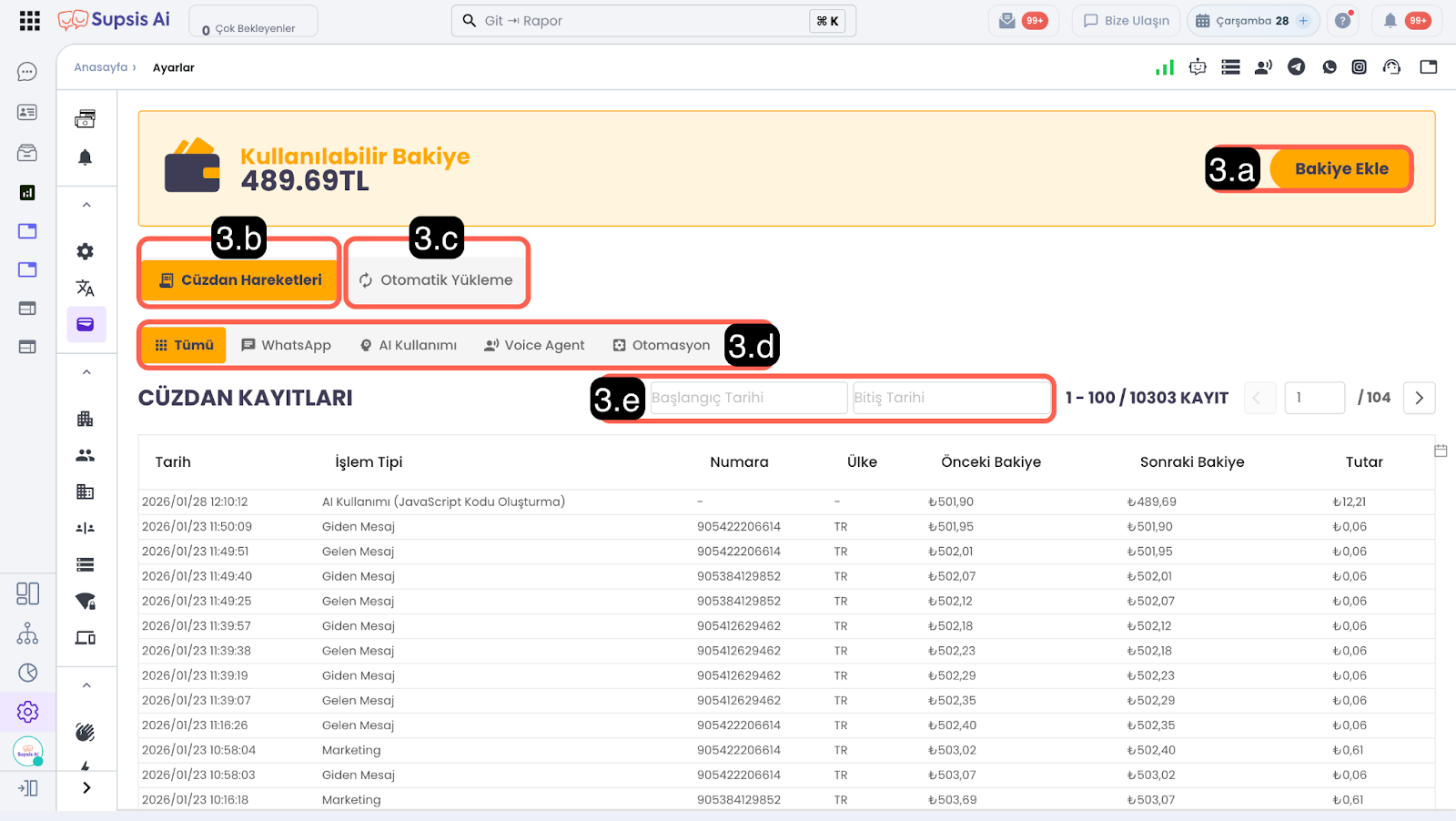Filter records by WhatsApp tab
1456x821 pixels.
tap(286, 346)
